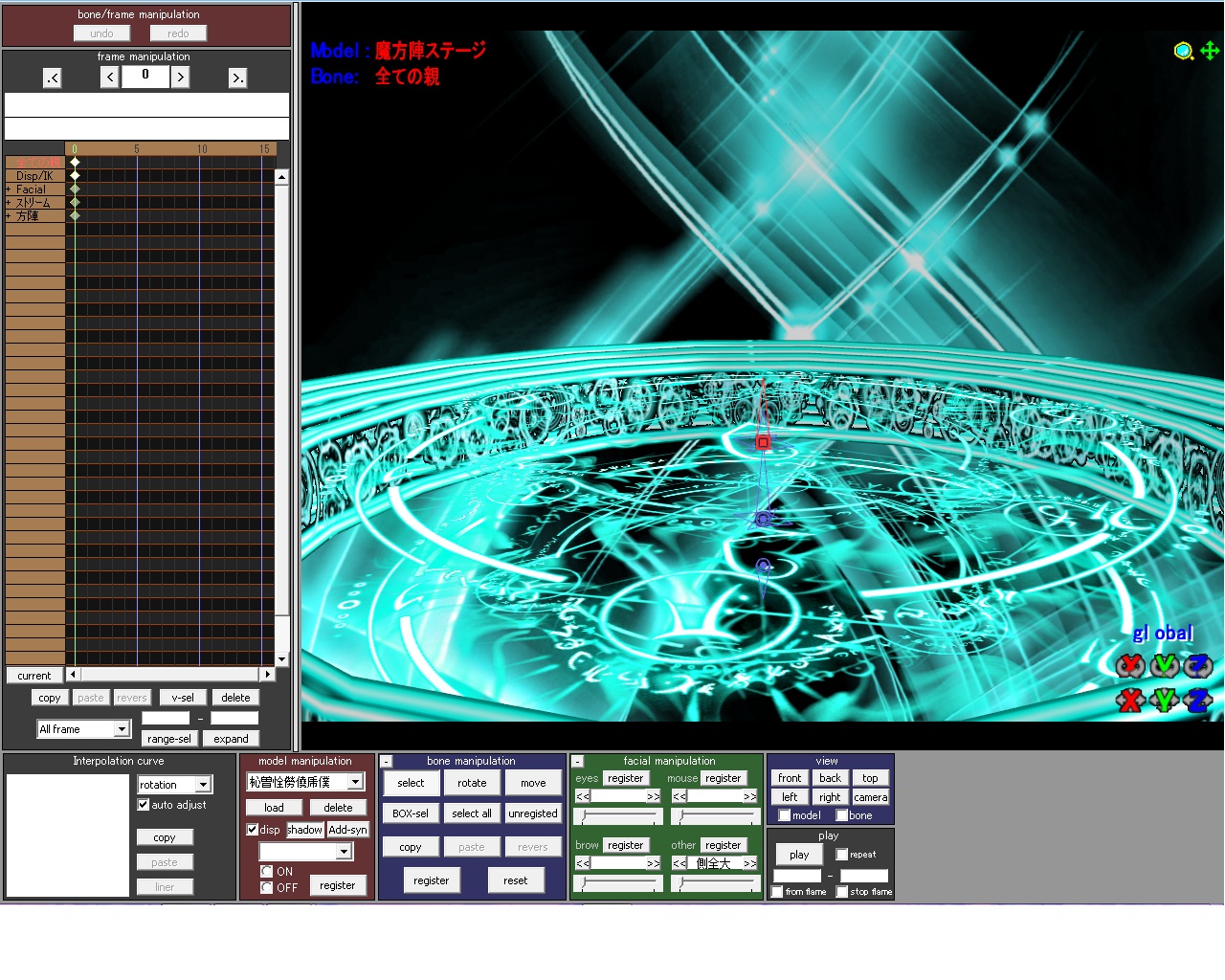Click the lower red X move axis icon
1225x980 pixels.
[x=1130, y=700]
